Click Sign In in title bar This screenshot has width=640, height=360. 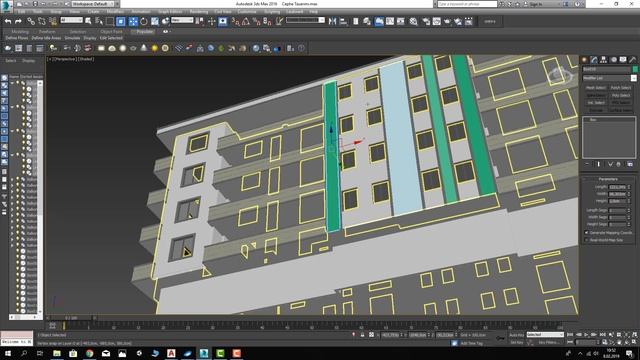pos(536,4)
